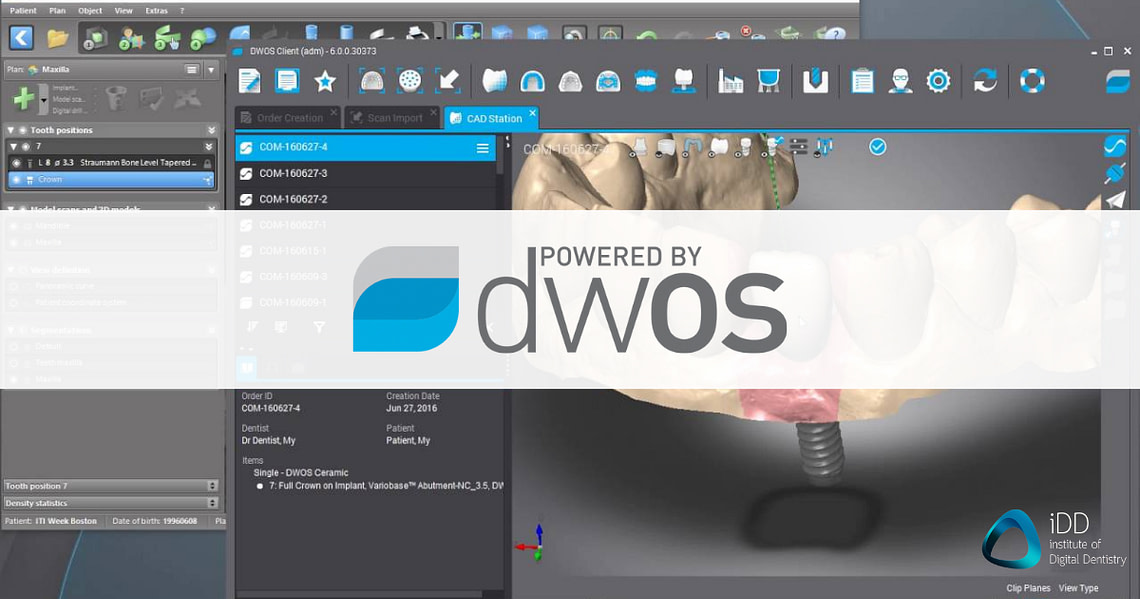The width and height of the screenshot is (1140, 599).
Task: Click the yellow open folder icon
Action: tap(58, 38)
